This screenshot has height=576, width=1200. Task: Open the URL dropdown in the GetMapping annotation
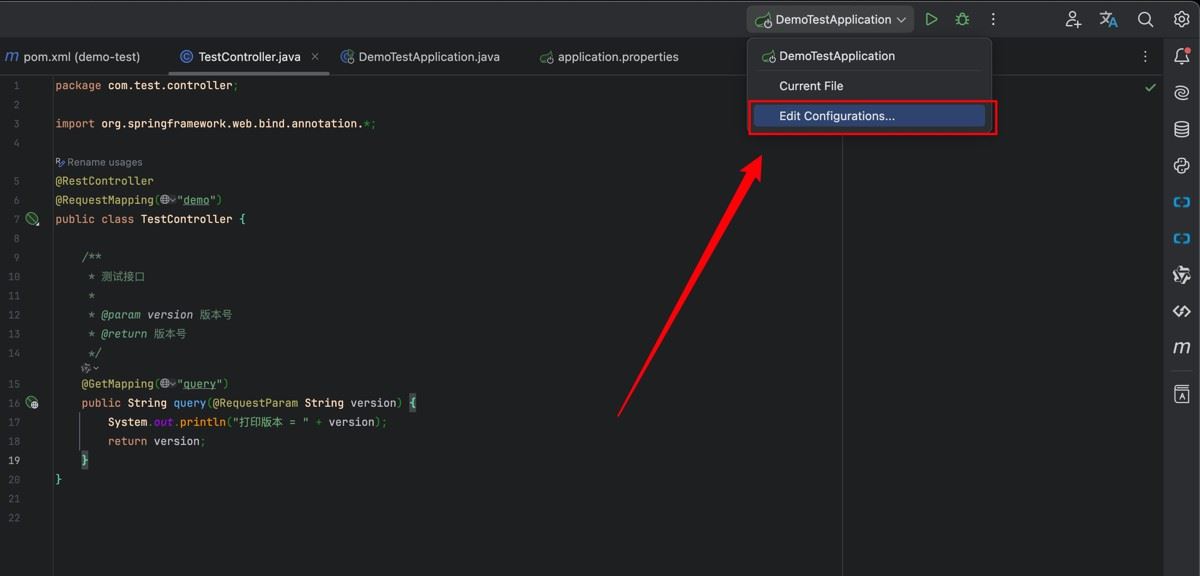click(167, 384)
